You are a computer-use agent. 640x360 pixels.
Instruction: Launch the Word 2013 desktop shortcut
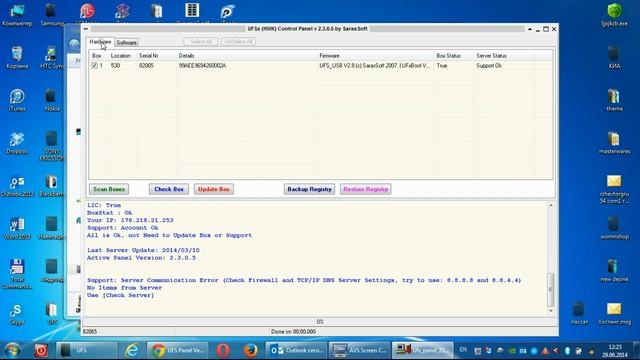(17, 229)
